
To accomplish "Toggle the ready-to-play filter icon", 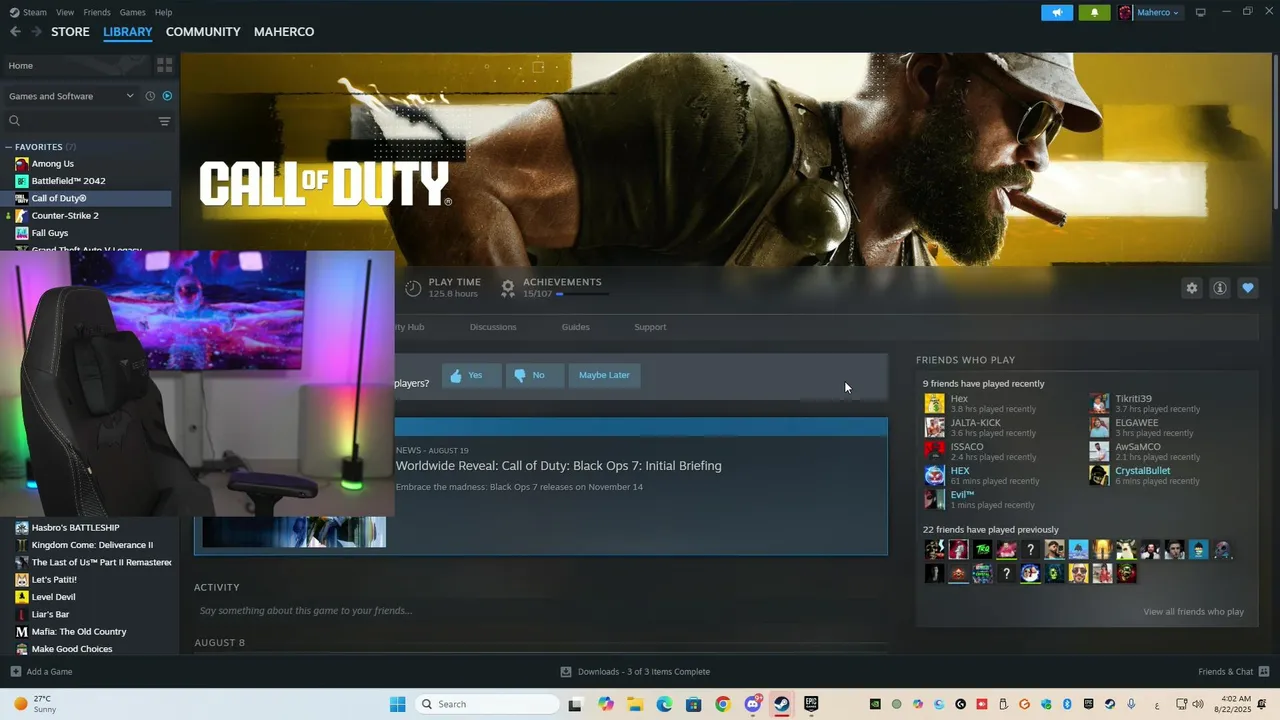I will pos(167,96).
